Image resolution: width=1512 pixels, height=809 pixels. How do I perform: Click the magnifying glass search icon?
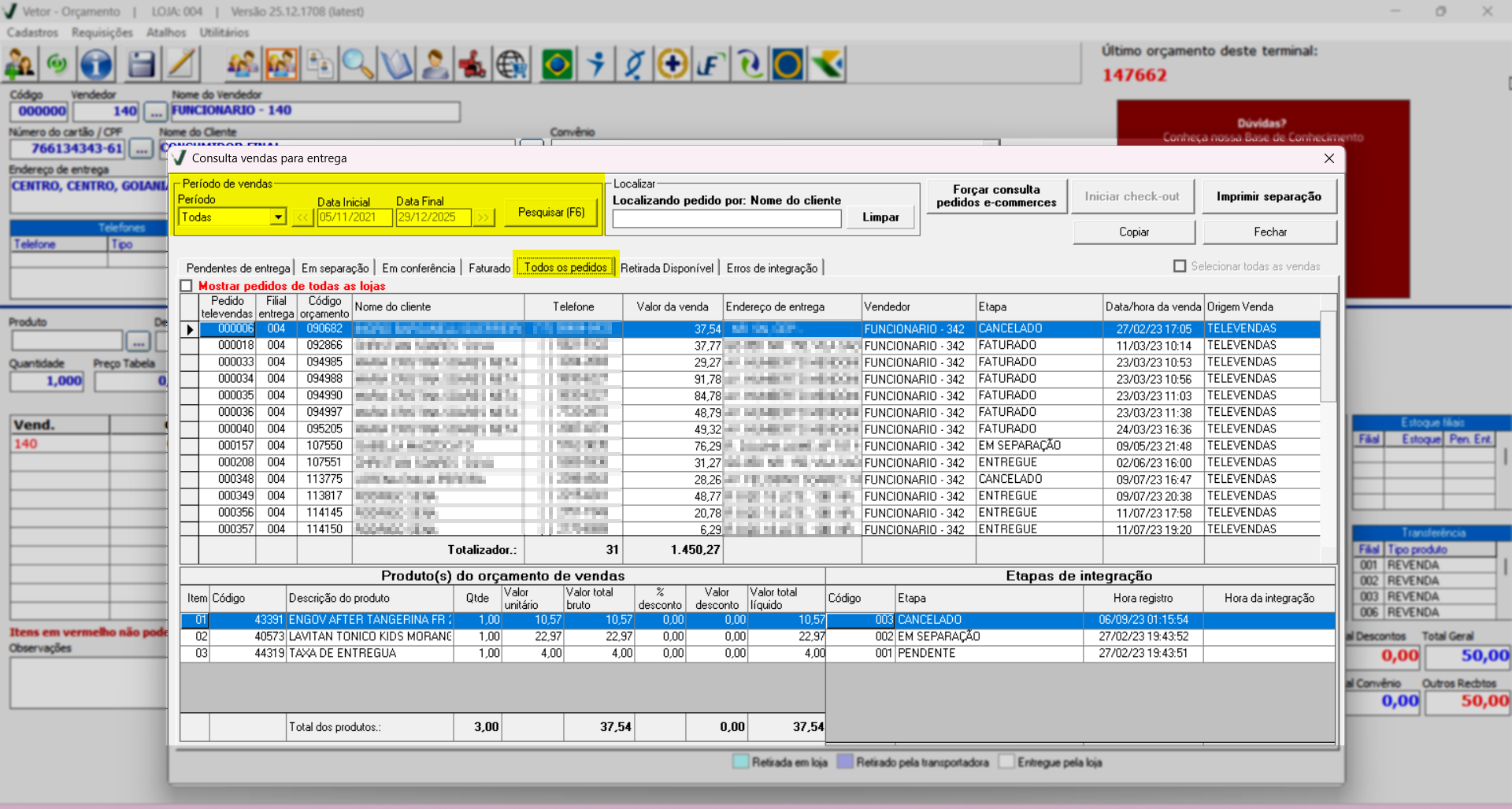click(x=357, y=65)
